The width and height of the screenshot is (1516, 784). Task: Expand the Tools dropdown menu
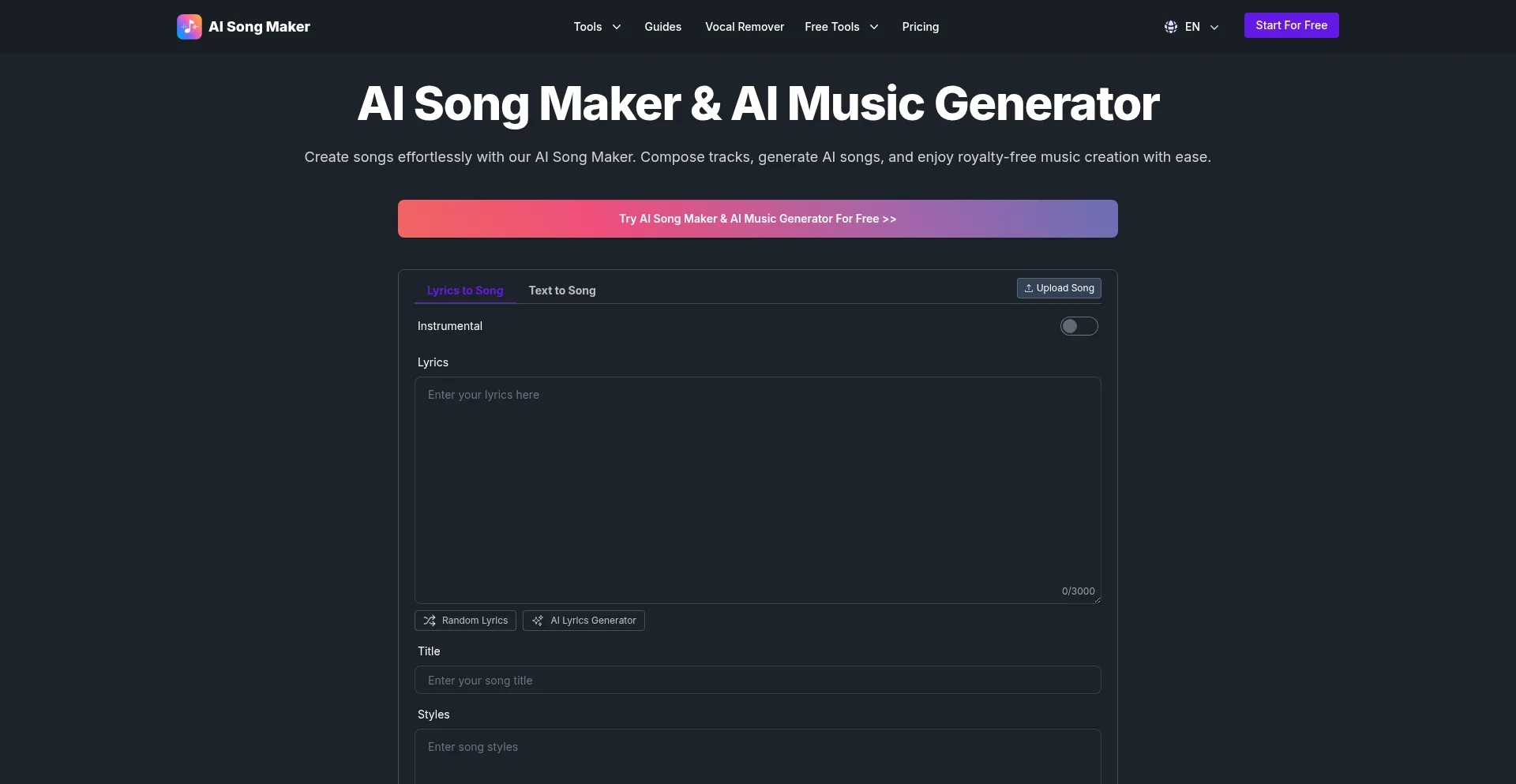coord(598,27)
